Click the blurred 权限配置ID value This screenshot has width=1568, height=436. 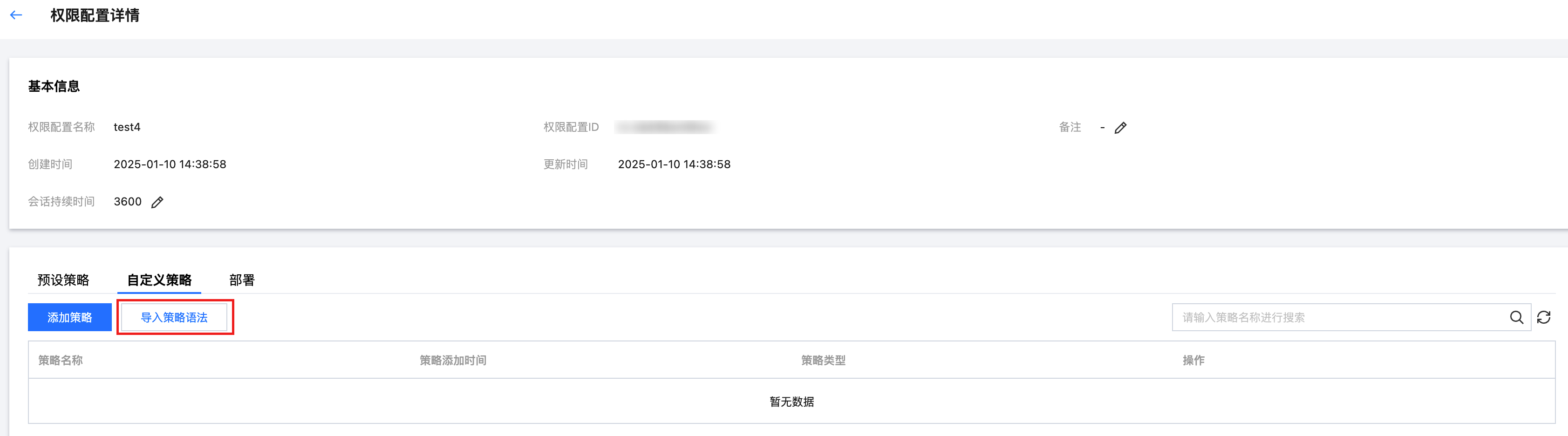pos(665,127)
